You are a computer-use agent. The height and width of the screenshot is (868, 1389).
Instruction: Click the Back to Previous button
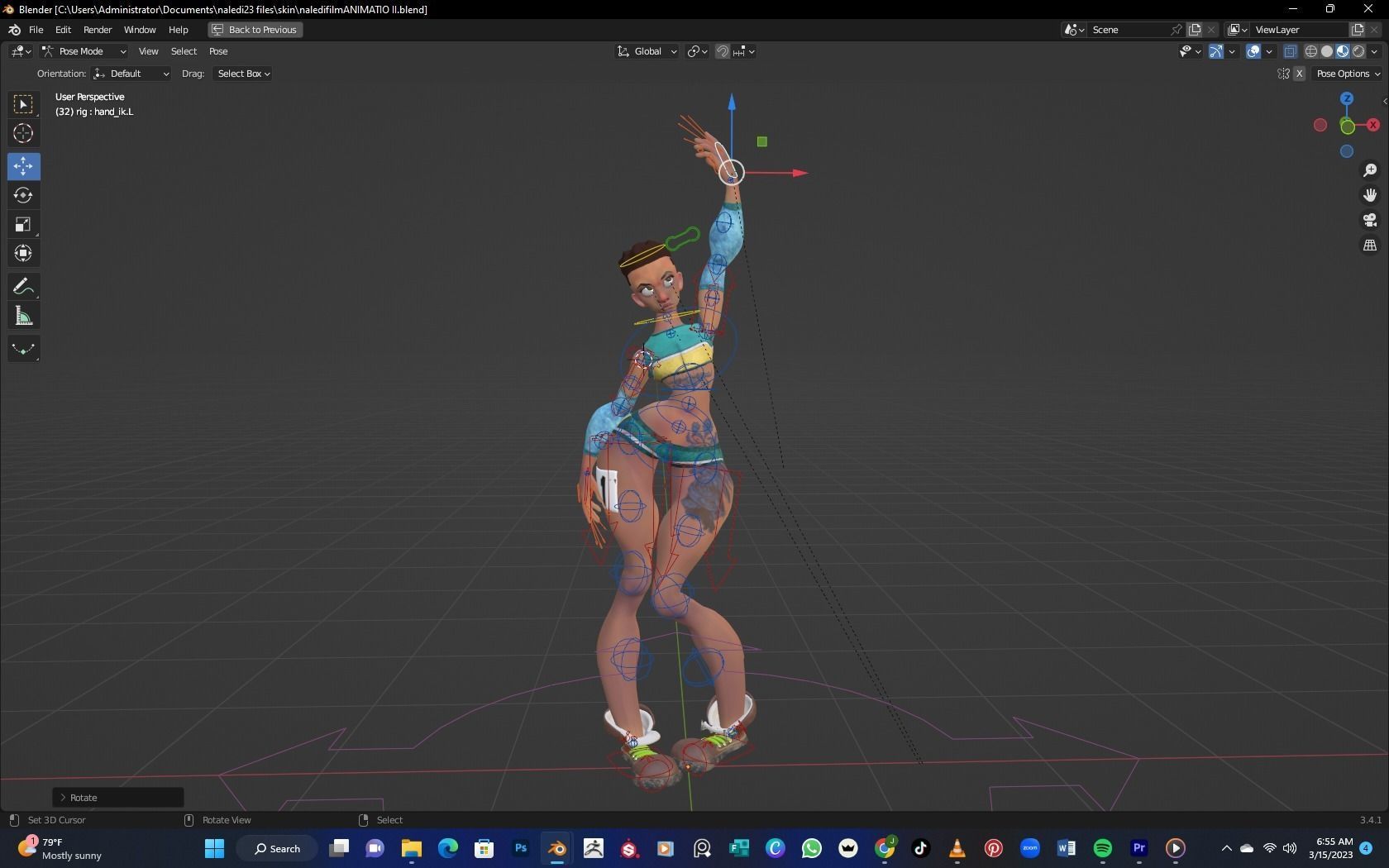pos(255,30)
